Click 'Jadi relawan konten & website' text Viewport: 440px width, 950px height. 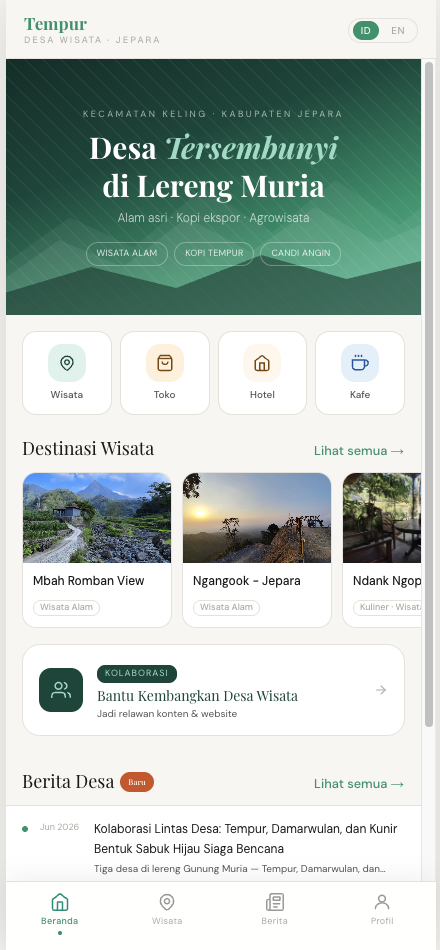[167, 714]
